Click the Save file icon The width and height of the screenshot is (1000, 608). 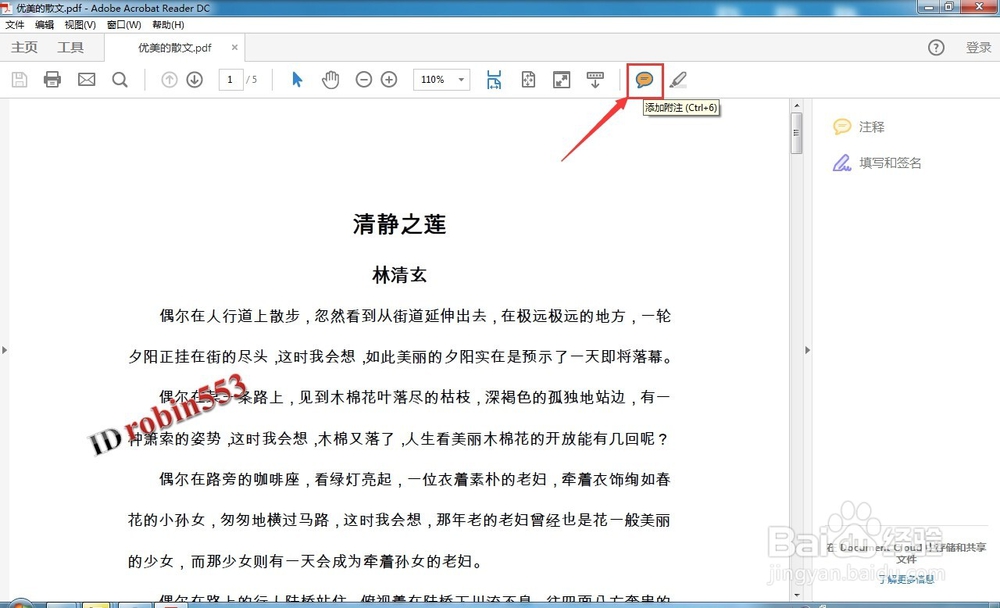click(19, 80)
